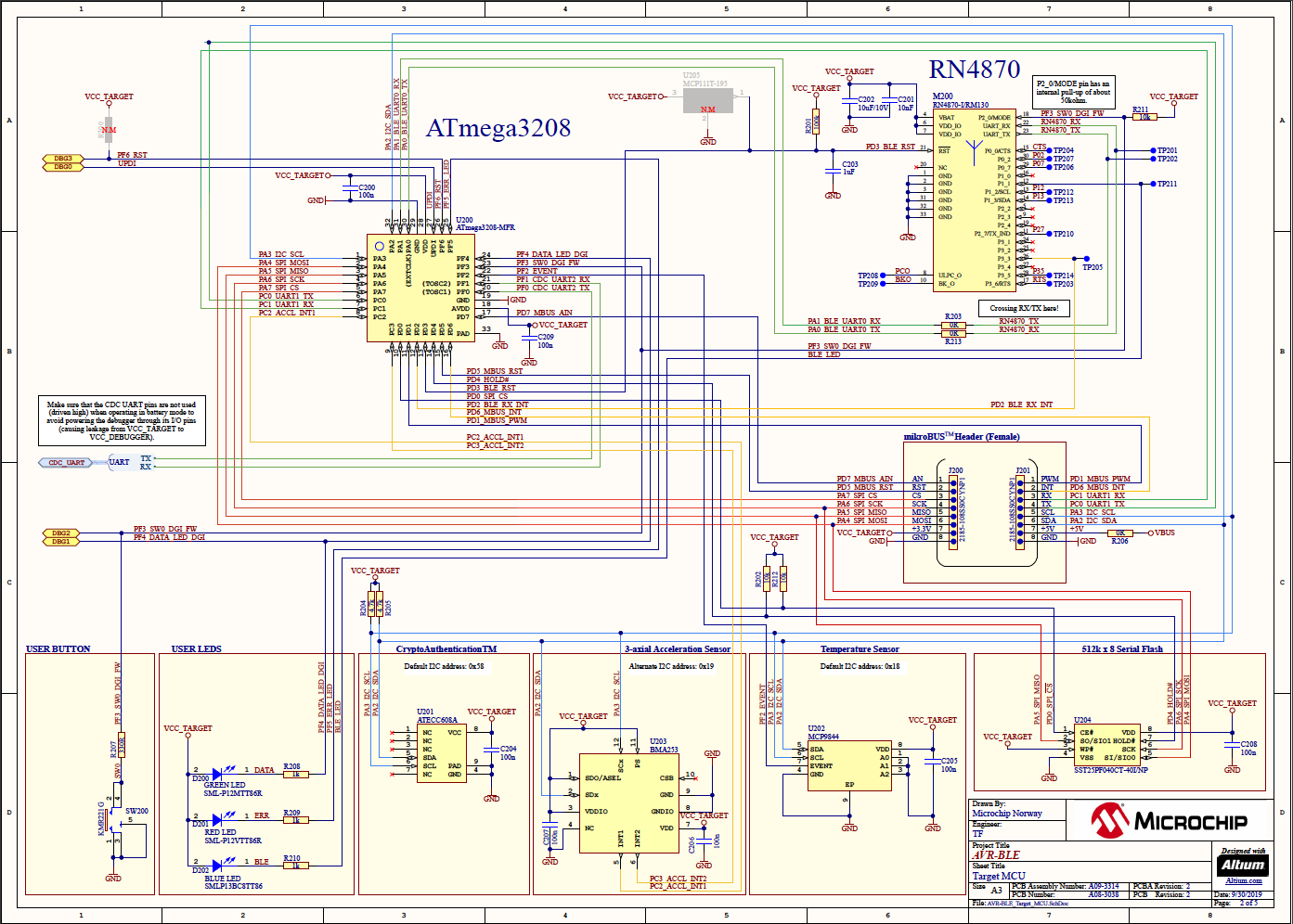Select the CDC_UART harness port
The width and height of the screenshot is (1293, 924).
pyautogui.click(x=67, y=462)
